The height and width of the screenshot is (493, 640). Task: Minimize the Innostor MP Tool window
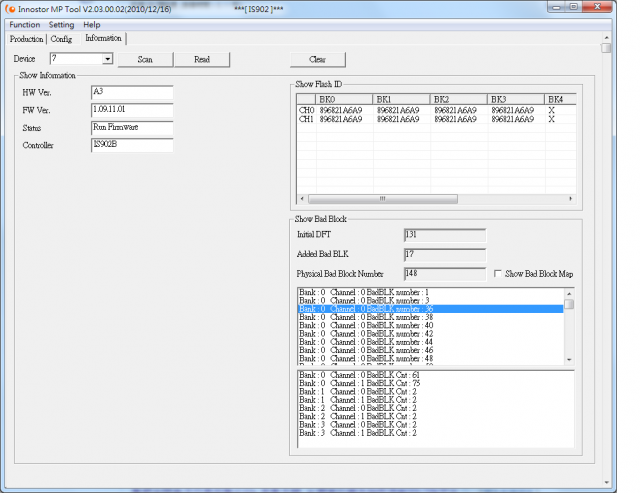pos(556,7)
